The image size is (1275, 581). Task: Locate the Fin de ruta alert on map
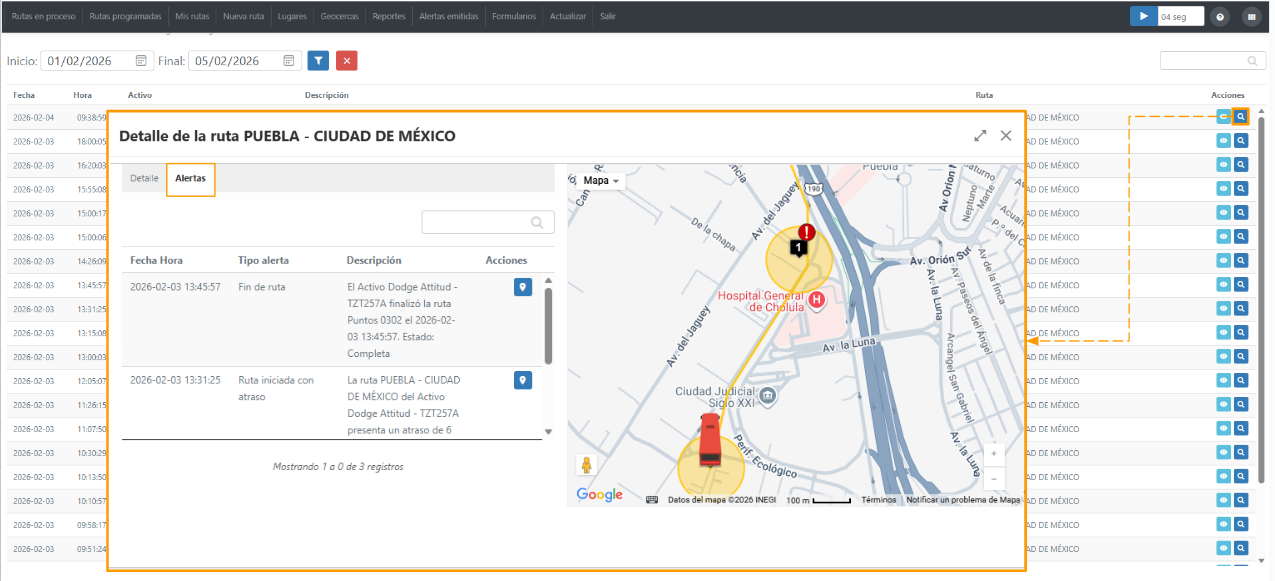[522, 287]
